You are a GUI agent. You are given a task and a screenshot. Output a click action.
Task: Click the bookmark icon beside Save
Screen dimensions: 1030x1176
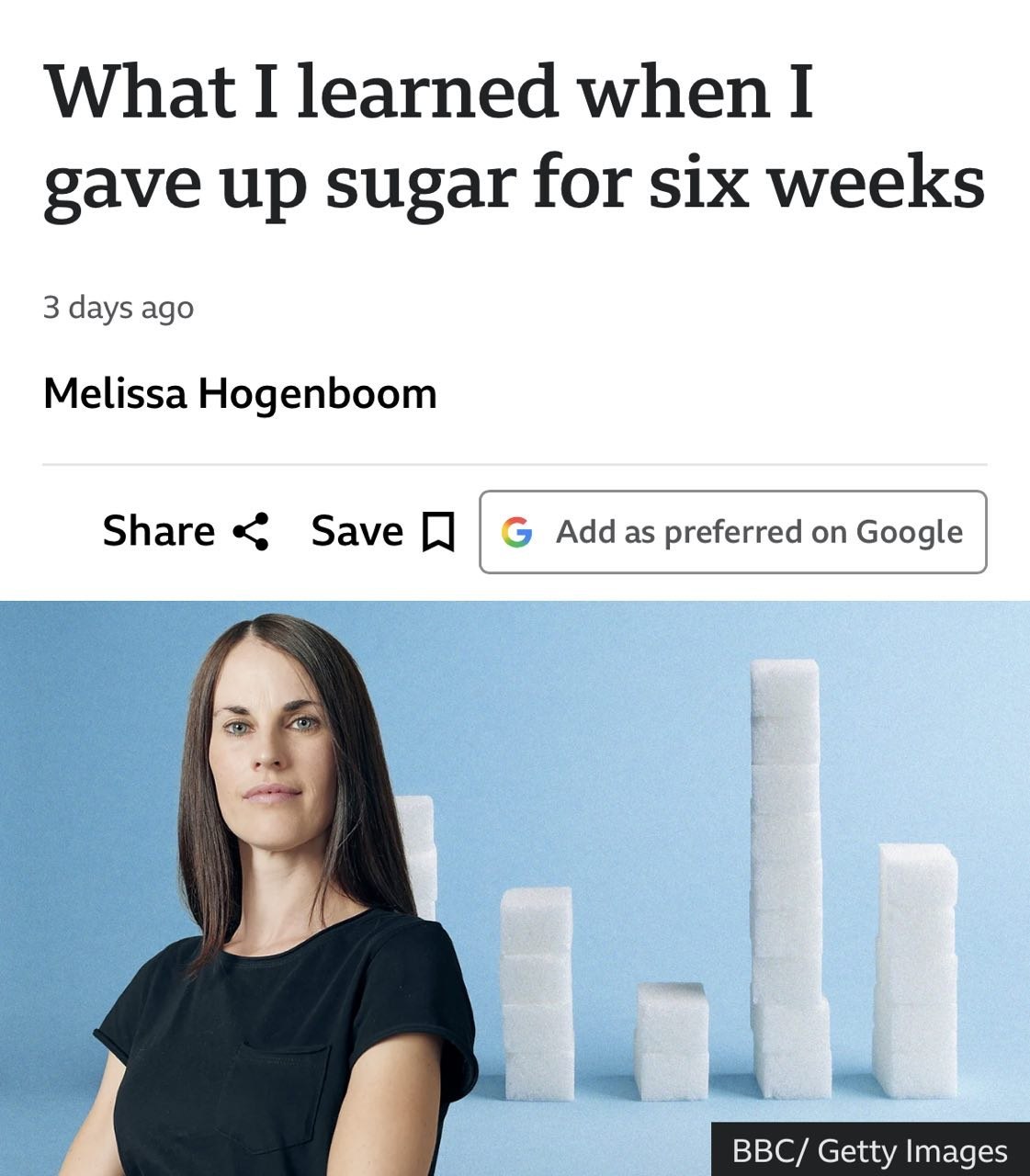437,532
